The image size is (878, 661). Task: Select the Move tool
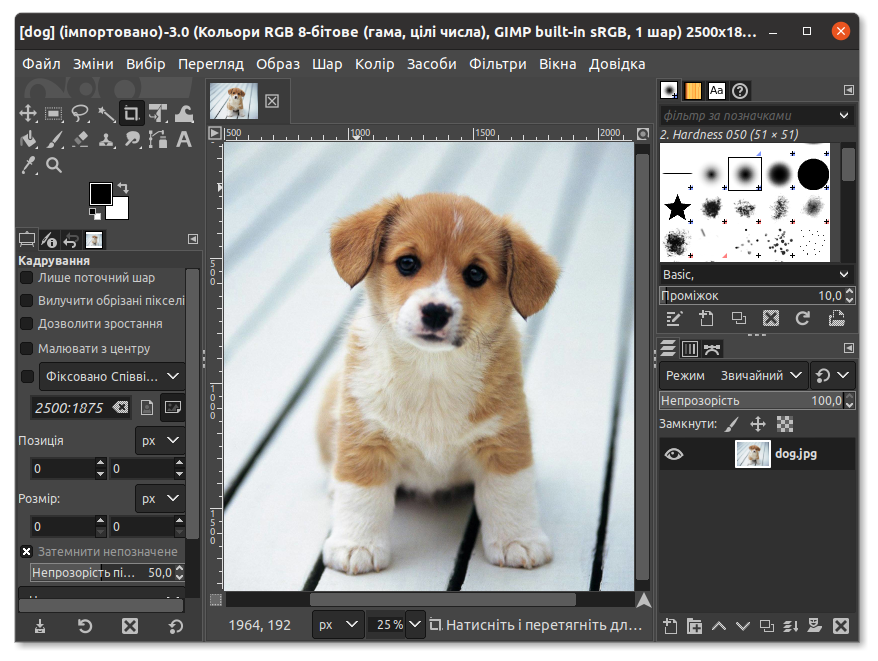click(x=28, y=113)
